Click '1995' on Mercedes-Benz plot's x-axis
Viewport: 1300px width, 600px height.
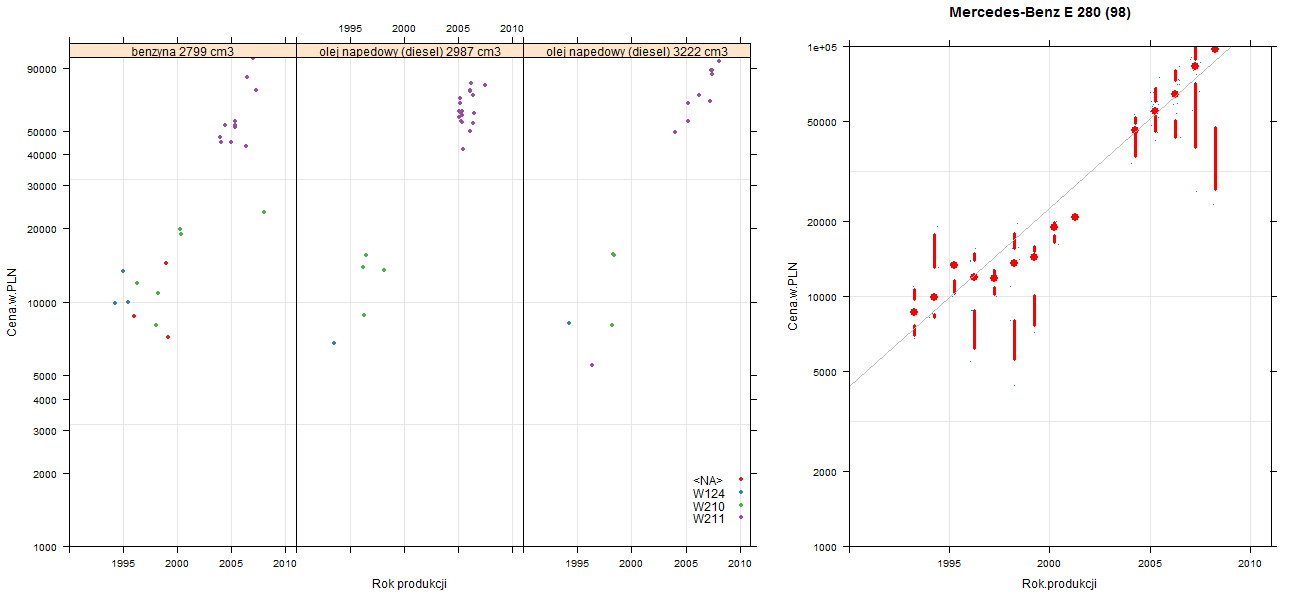click(948, 564)
